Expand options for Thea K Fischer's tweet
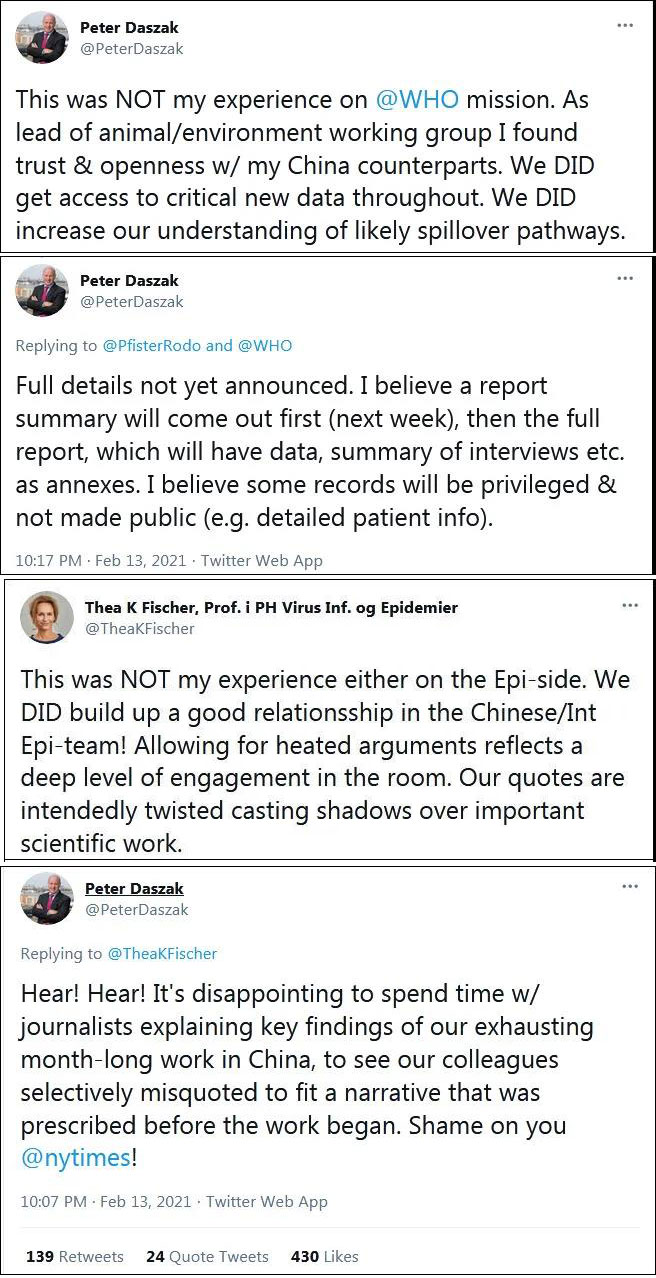This screenshot has height=1278, width=656. 629,606
